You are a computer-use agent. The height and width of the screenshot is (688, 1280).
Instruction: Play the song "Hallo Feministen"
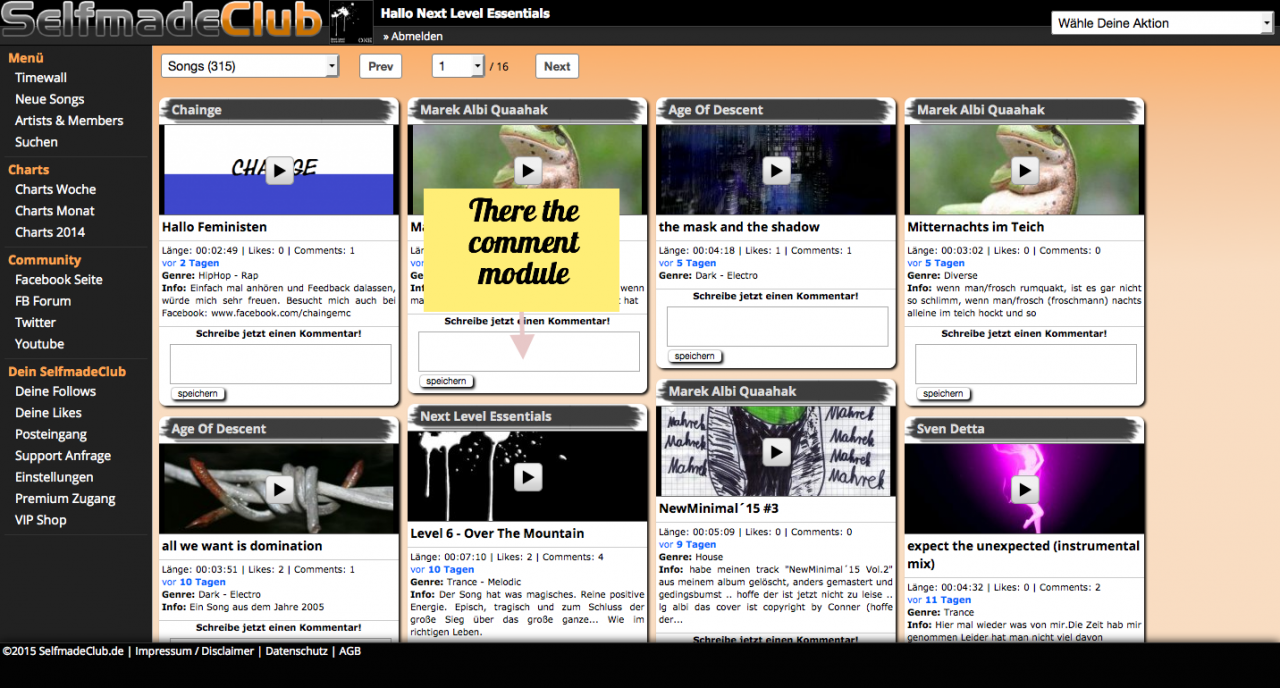click(280, 171)
